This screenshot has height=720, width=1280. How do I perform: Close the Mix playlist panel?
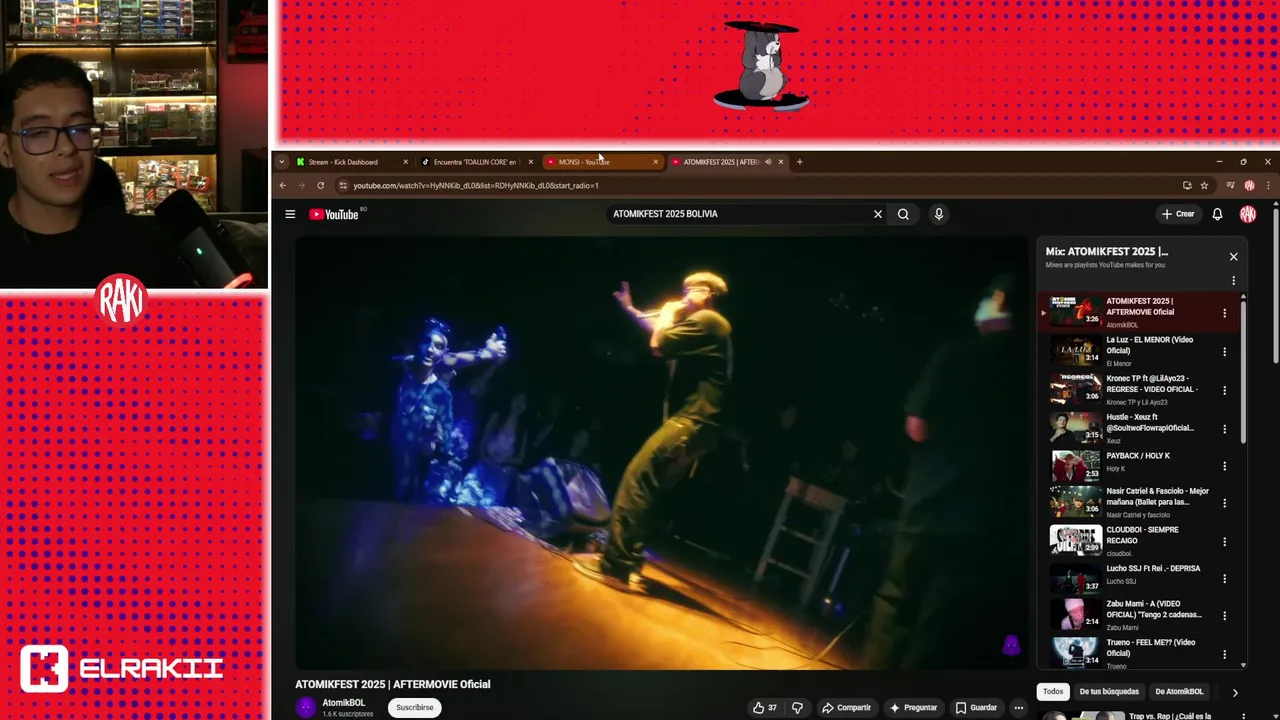point(1233,257)
